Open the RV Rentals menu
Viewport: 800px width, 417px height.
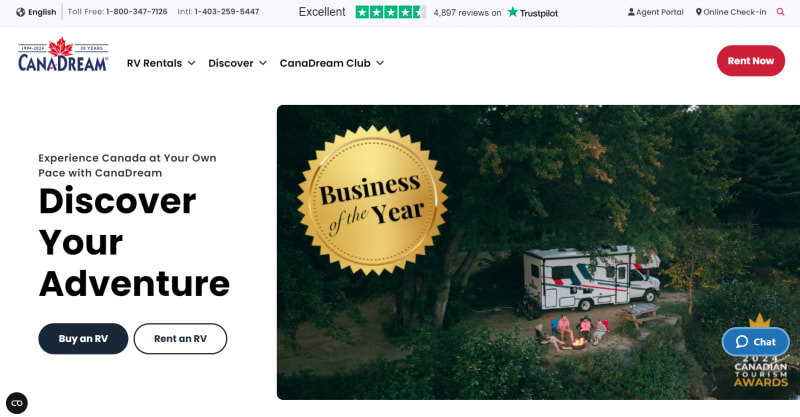154,63
